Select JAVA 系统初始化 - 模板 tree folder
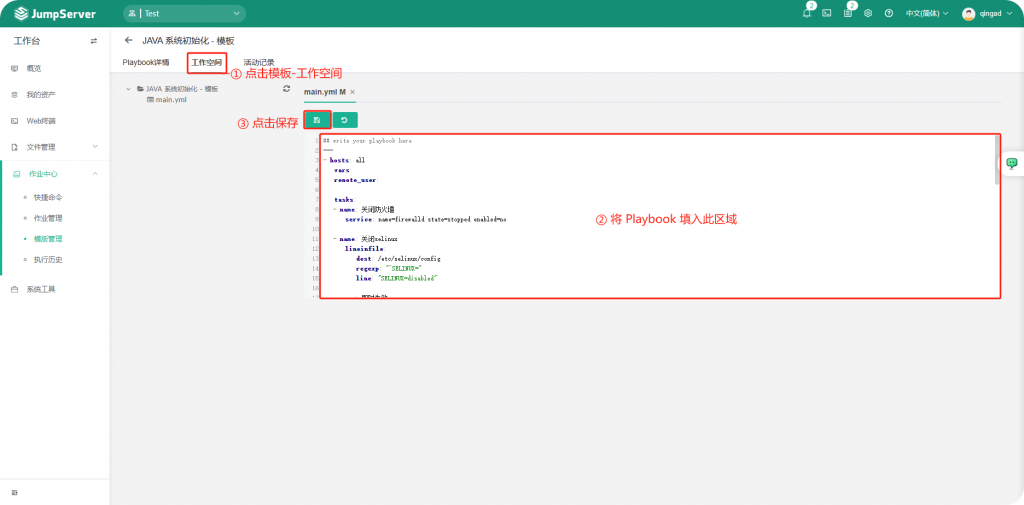Screen dimensions: 1024x505 (x=182, y=89)
